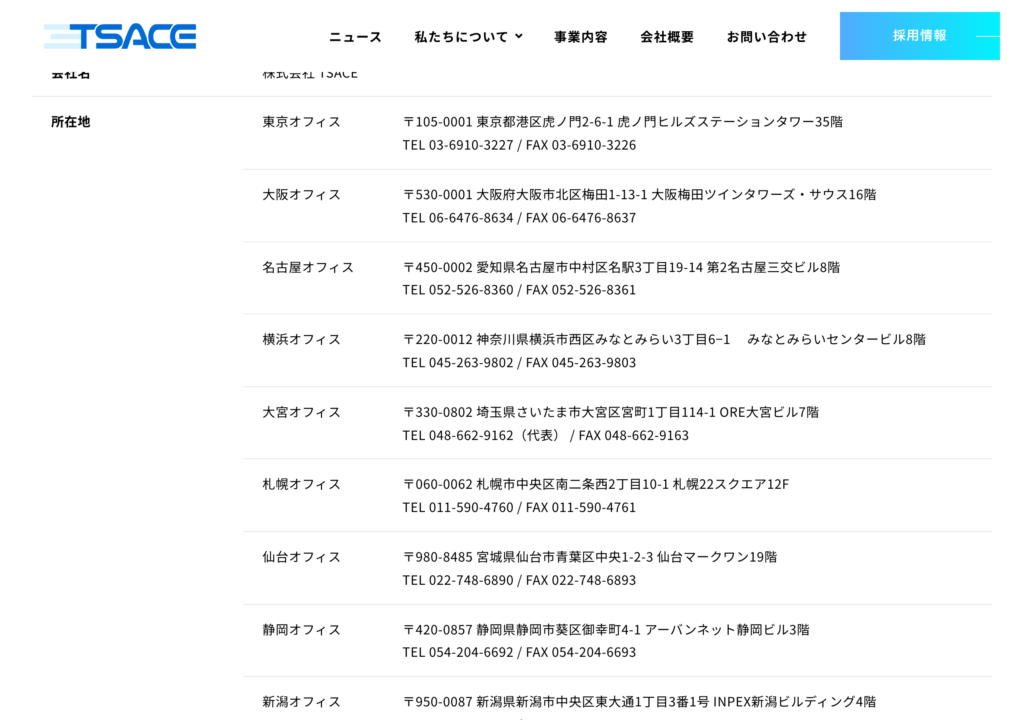Select TEL 045-263-9802 phone line
This screenshot has height=720, width=1024.
[x=519, y=363]
